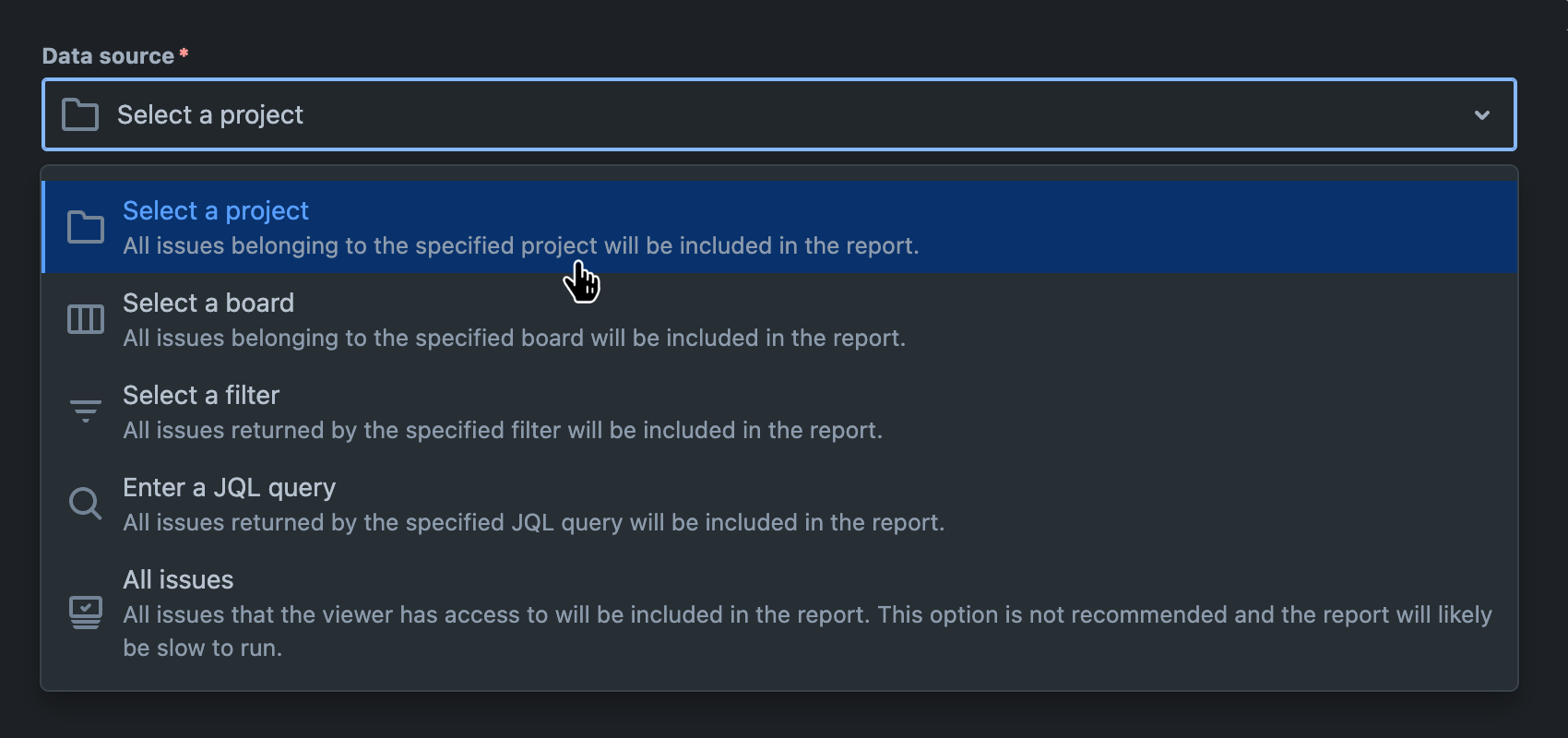Click the All issues label
The image size is (1568, 738).
pos(178,579)
